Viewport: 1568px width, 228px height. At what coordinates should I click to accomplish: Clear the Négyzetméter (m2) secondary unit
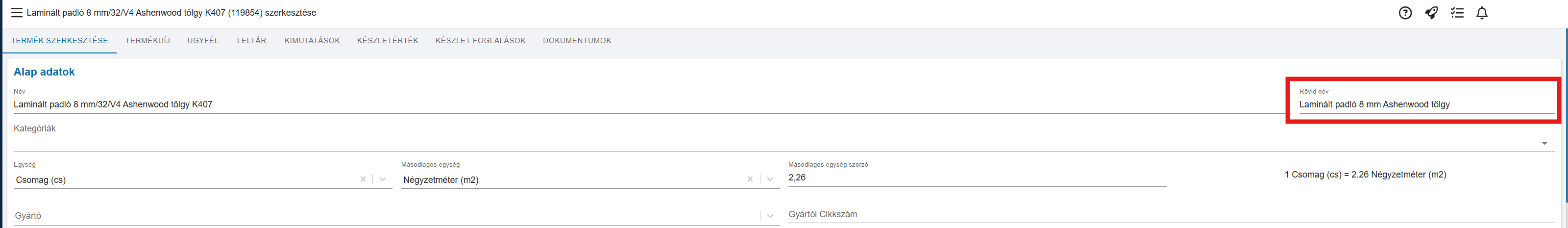(x=750, y=179)
